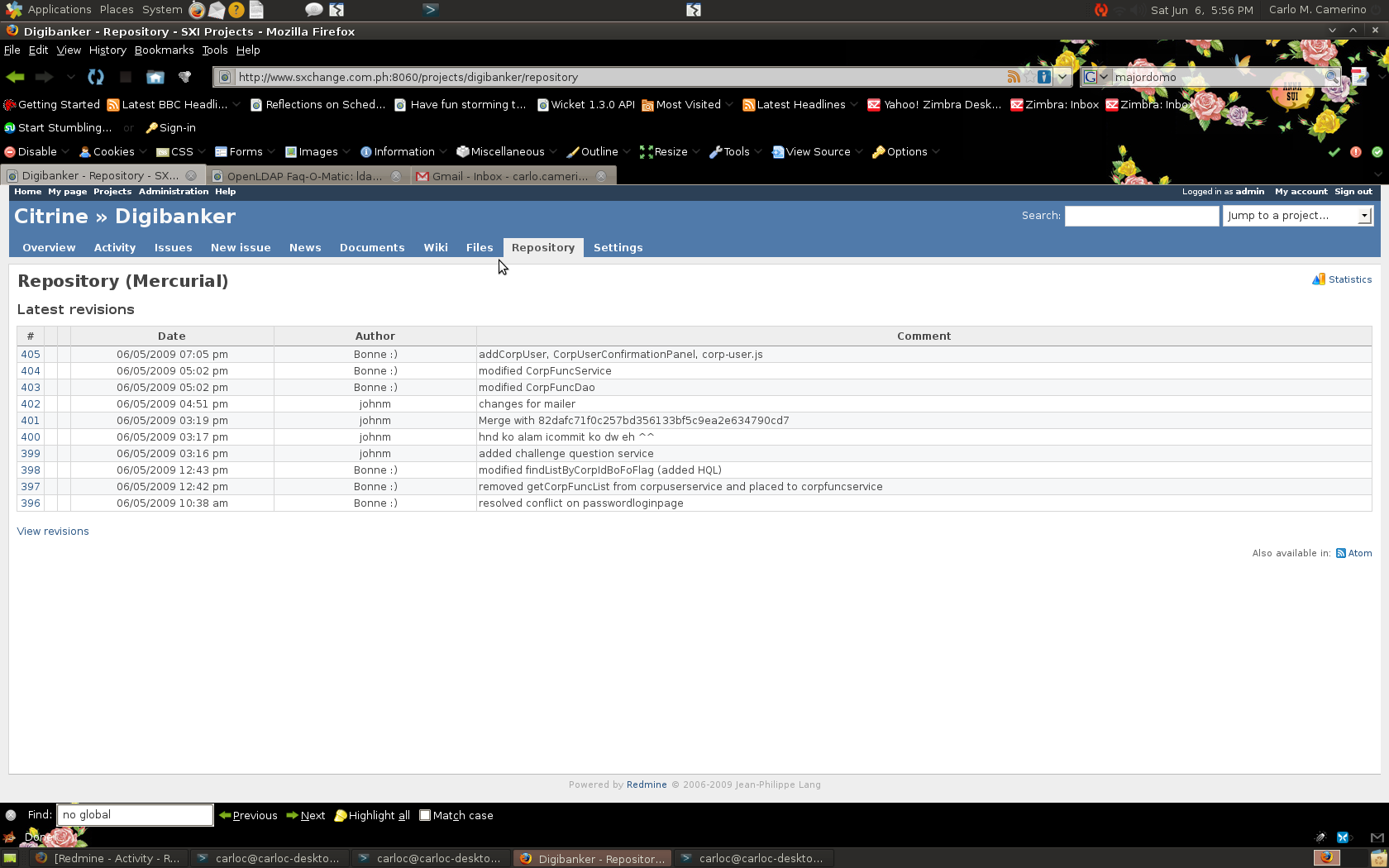Image resolution: width=1389 pixels, height=868 pixels.
Task: Reload the page with the refresh icon
Action: (96, 77)
